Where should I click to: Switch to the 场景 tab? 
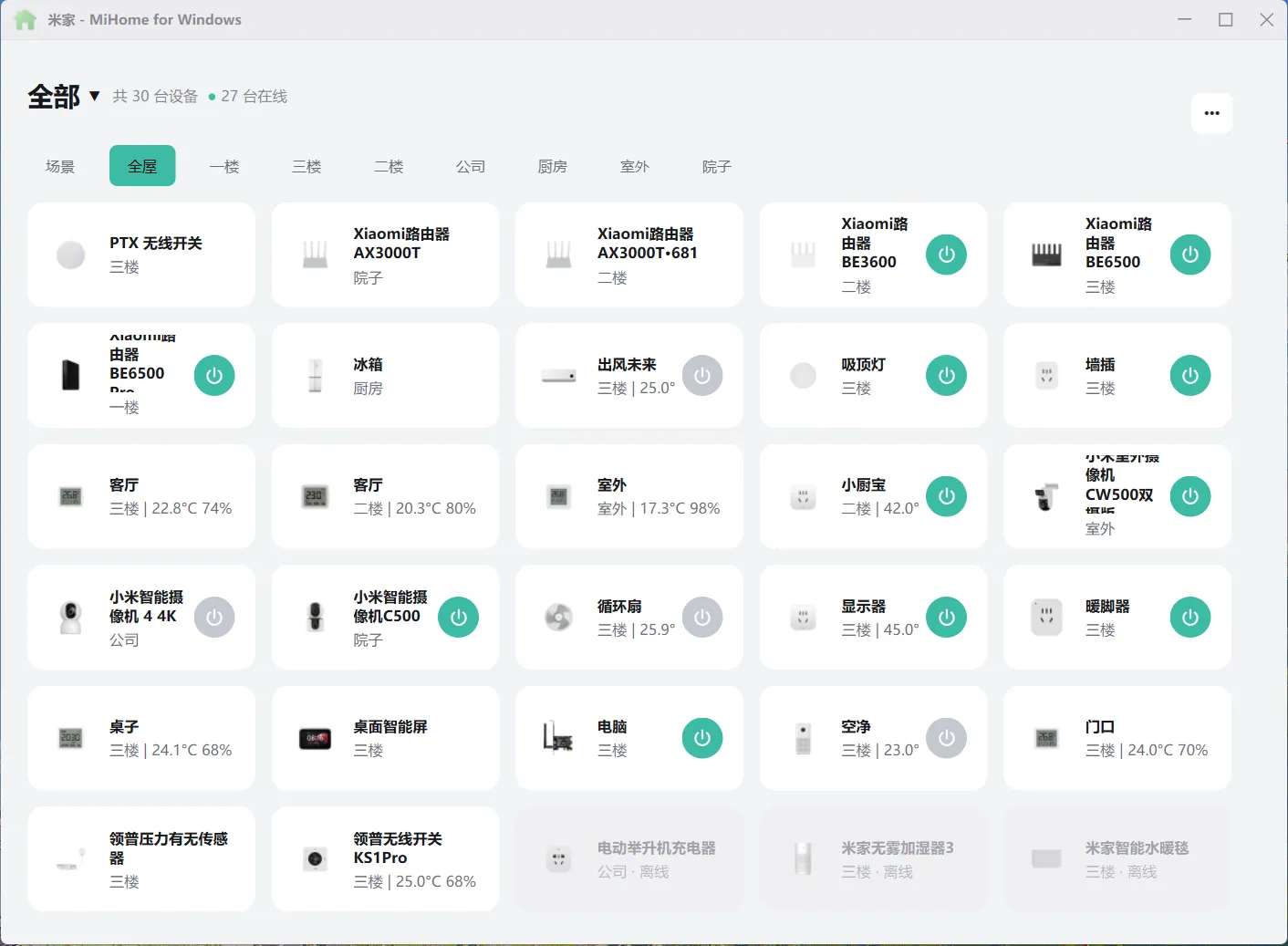[60, 166]
